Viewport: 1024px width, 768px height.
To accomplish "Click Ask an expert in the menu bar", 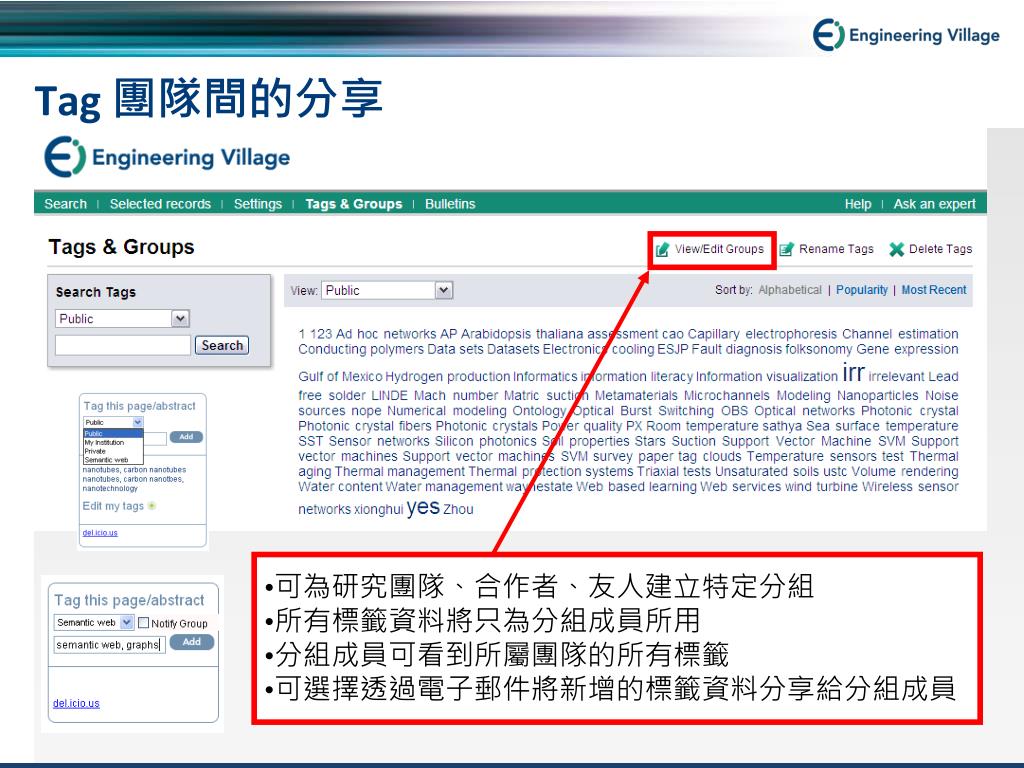I will point(935,204).
